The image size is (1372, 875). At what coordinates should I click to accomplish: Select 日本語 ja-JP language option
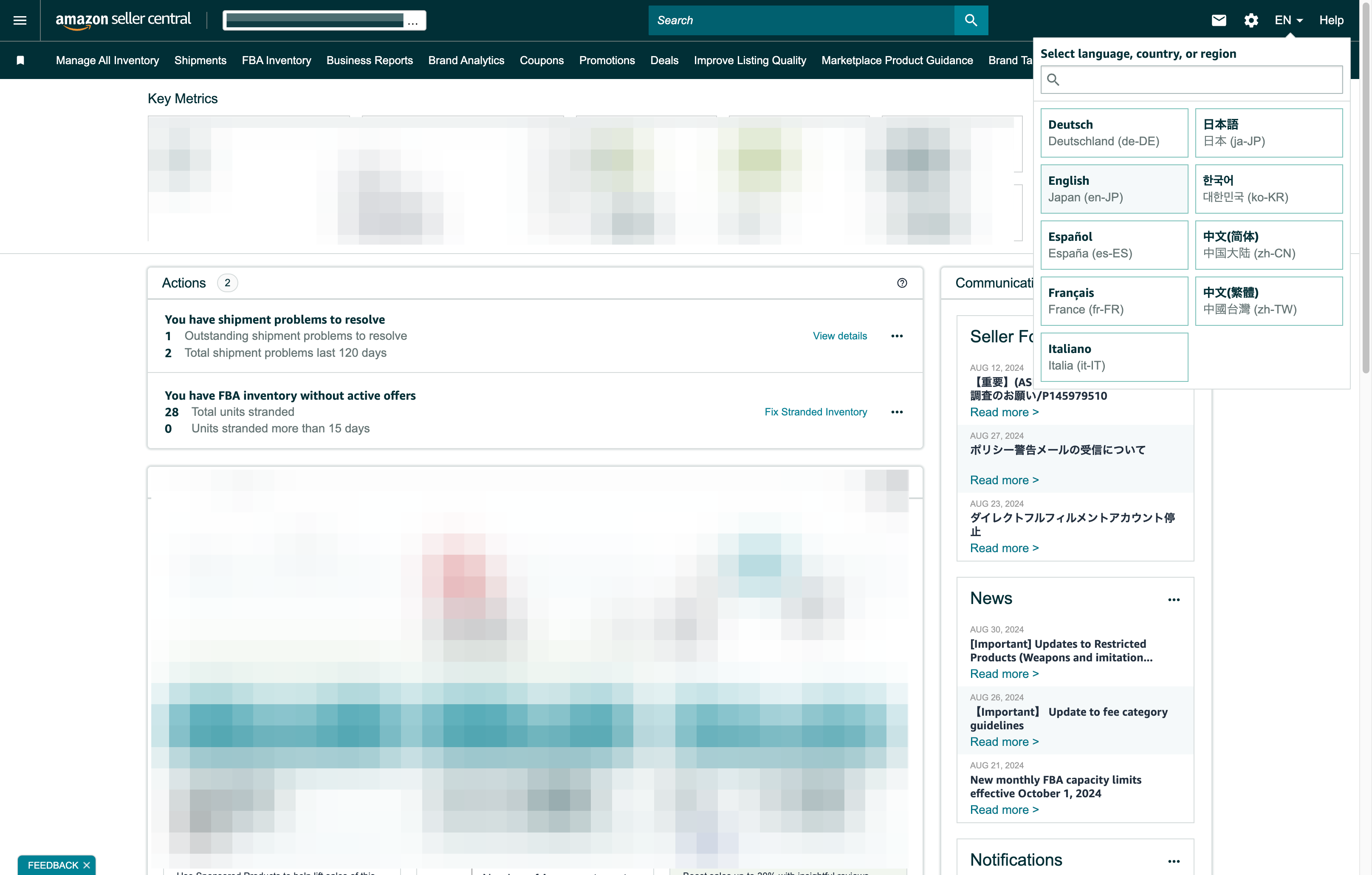click(1269, 133)
